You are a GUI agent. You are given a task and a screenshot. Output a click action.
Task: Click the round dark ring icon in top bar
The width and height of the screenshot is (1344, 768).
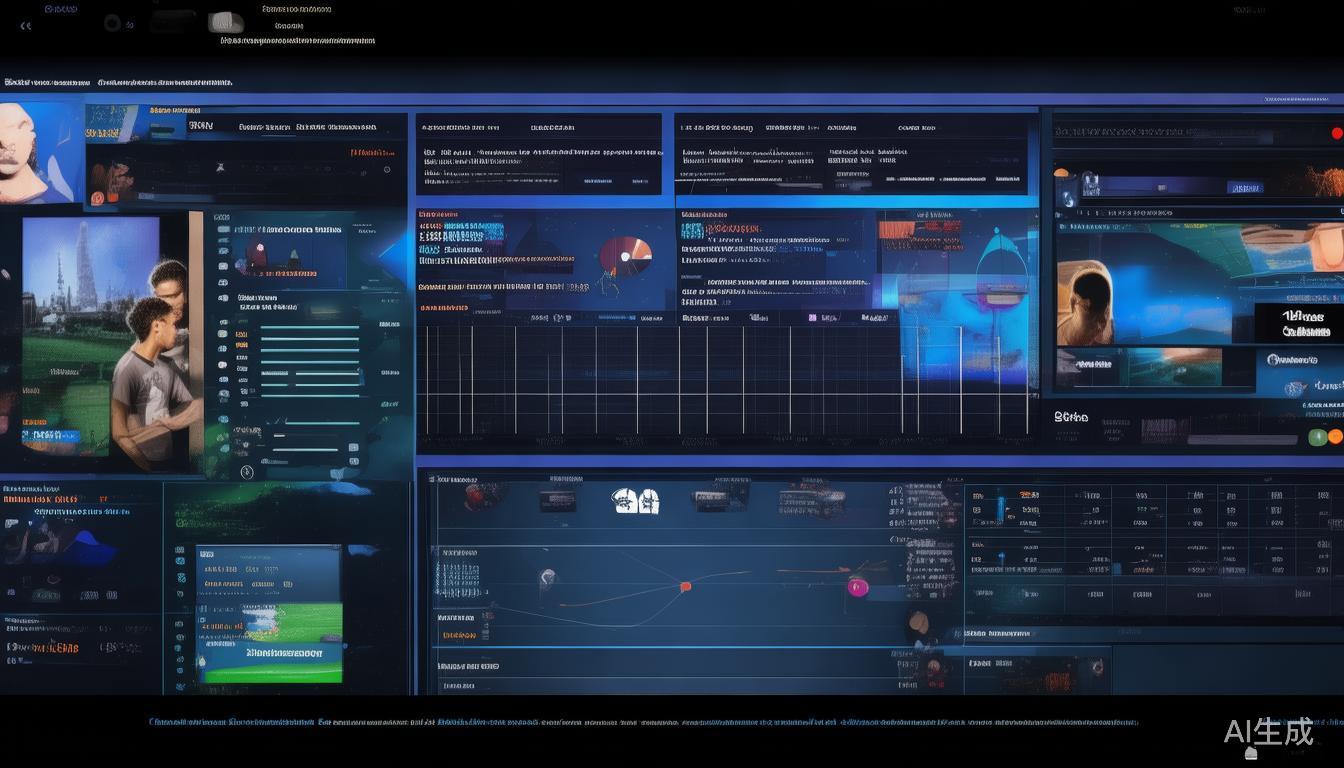[x=112, y=23]
